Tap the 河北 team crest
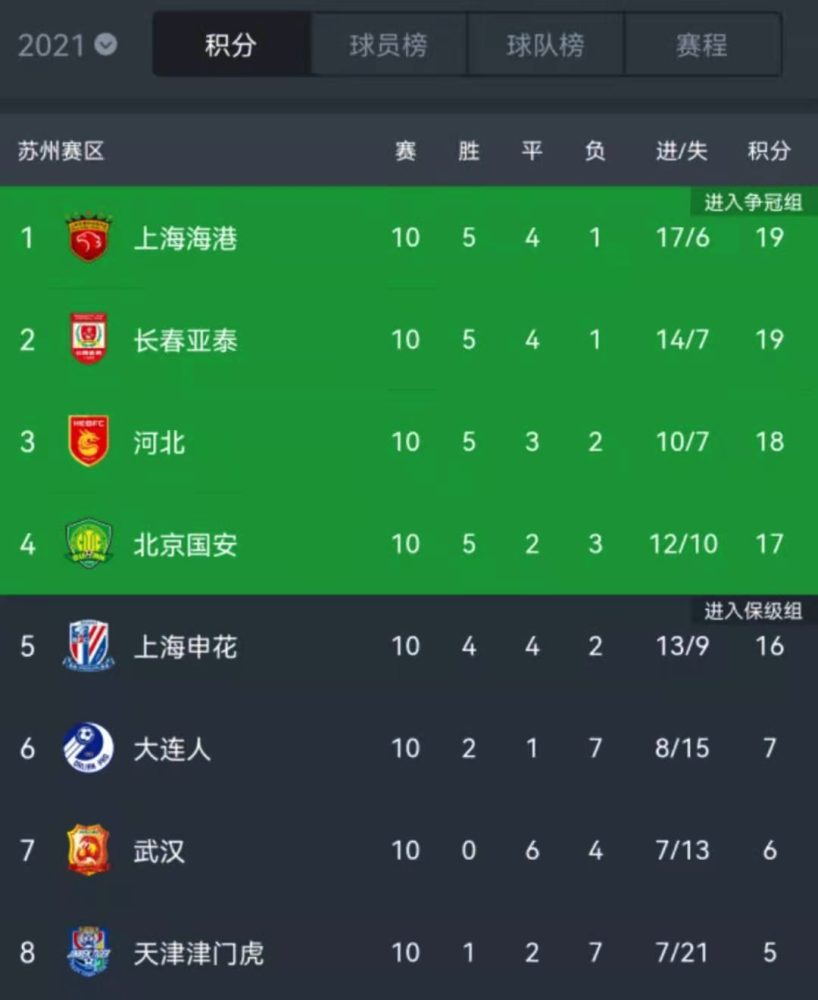The height and width of the screenshot is (1000, 818). click(89, 441)
